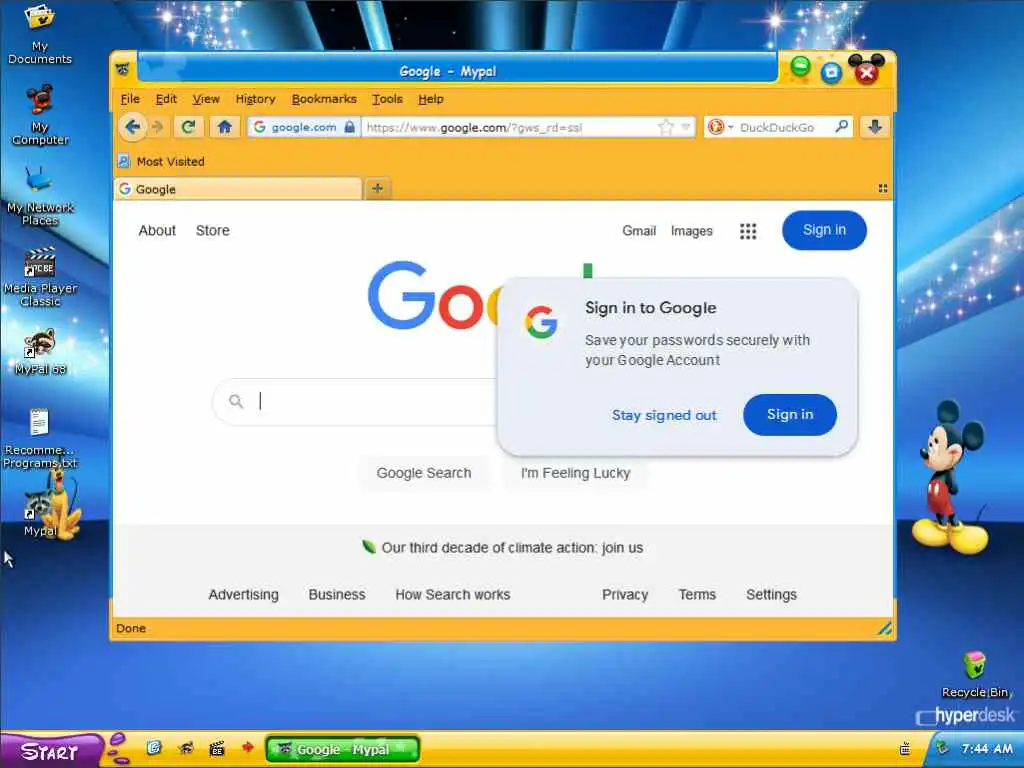This screenshot has height=768, width=1024.
Task: Select the Google tab
Action: click(238, 189)
